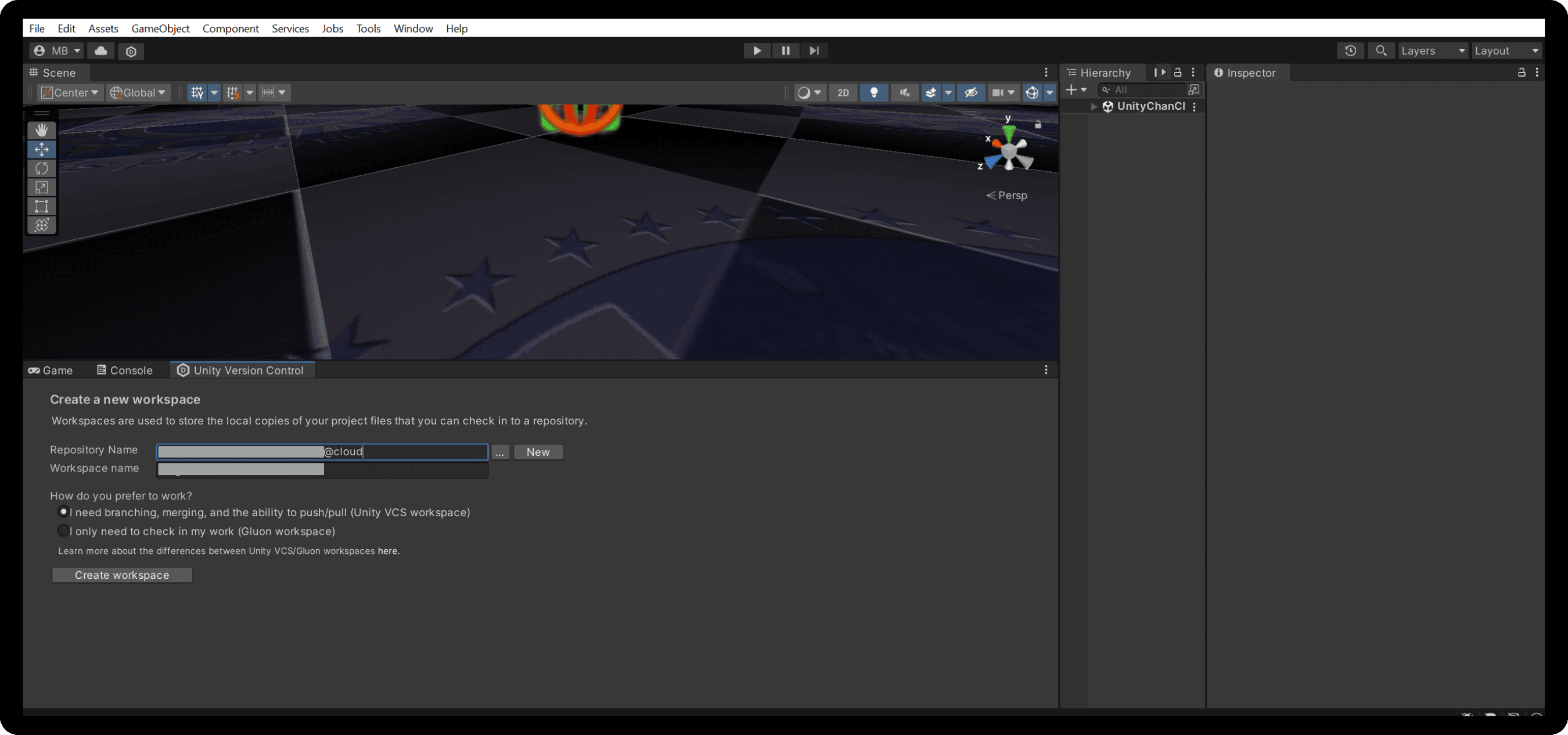The image size is (1568, 735).
Task: Click the Repository Name input field
Action: (322, 451)
